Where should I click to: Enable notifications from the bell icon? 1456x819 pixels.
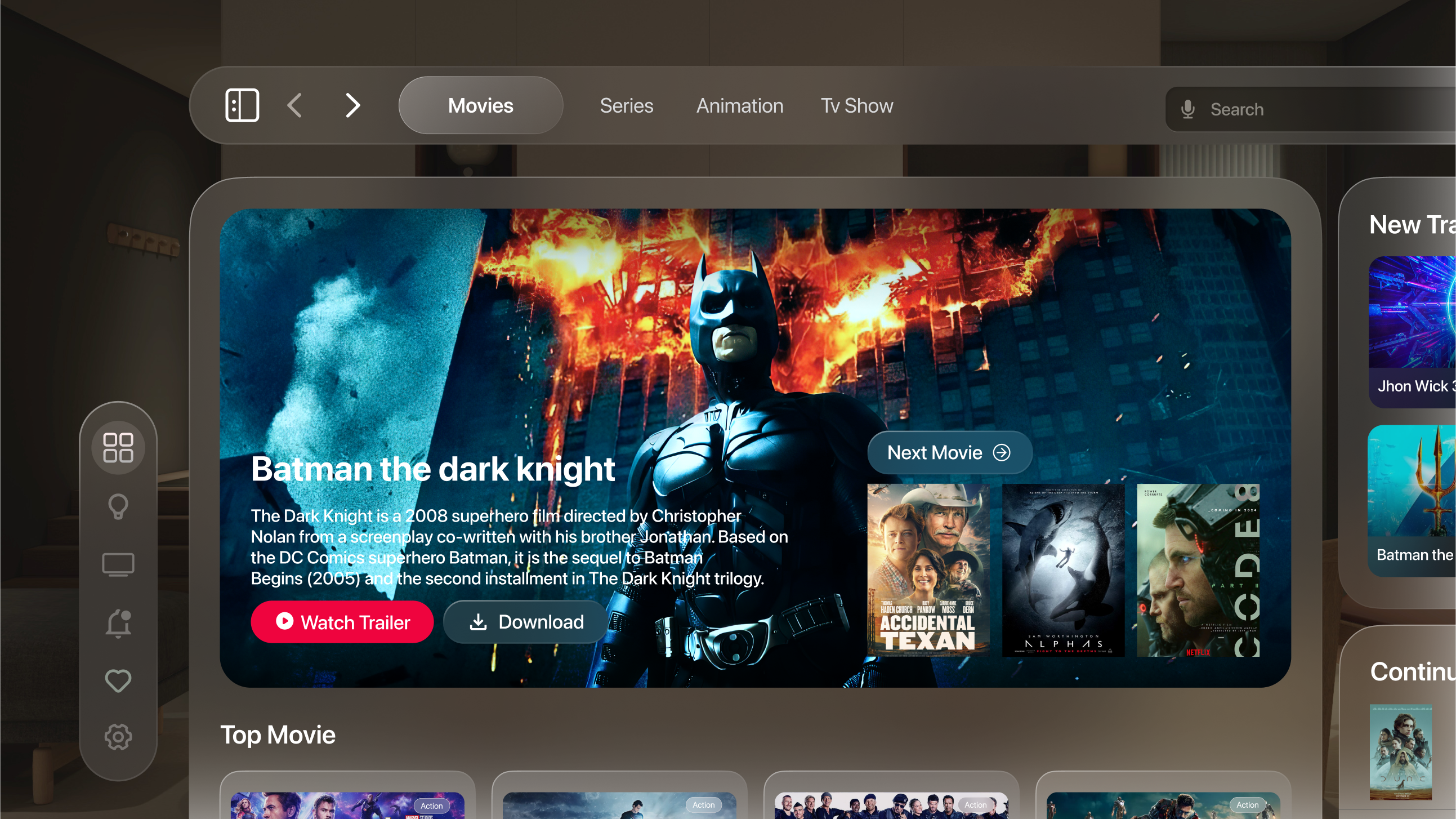[118, 622]
